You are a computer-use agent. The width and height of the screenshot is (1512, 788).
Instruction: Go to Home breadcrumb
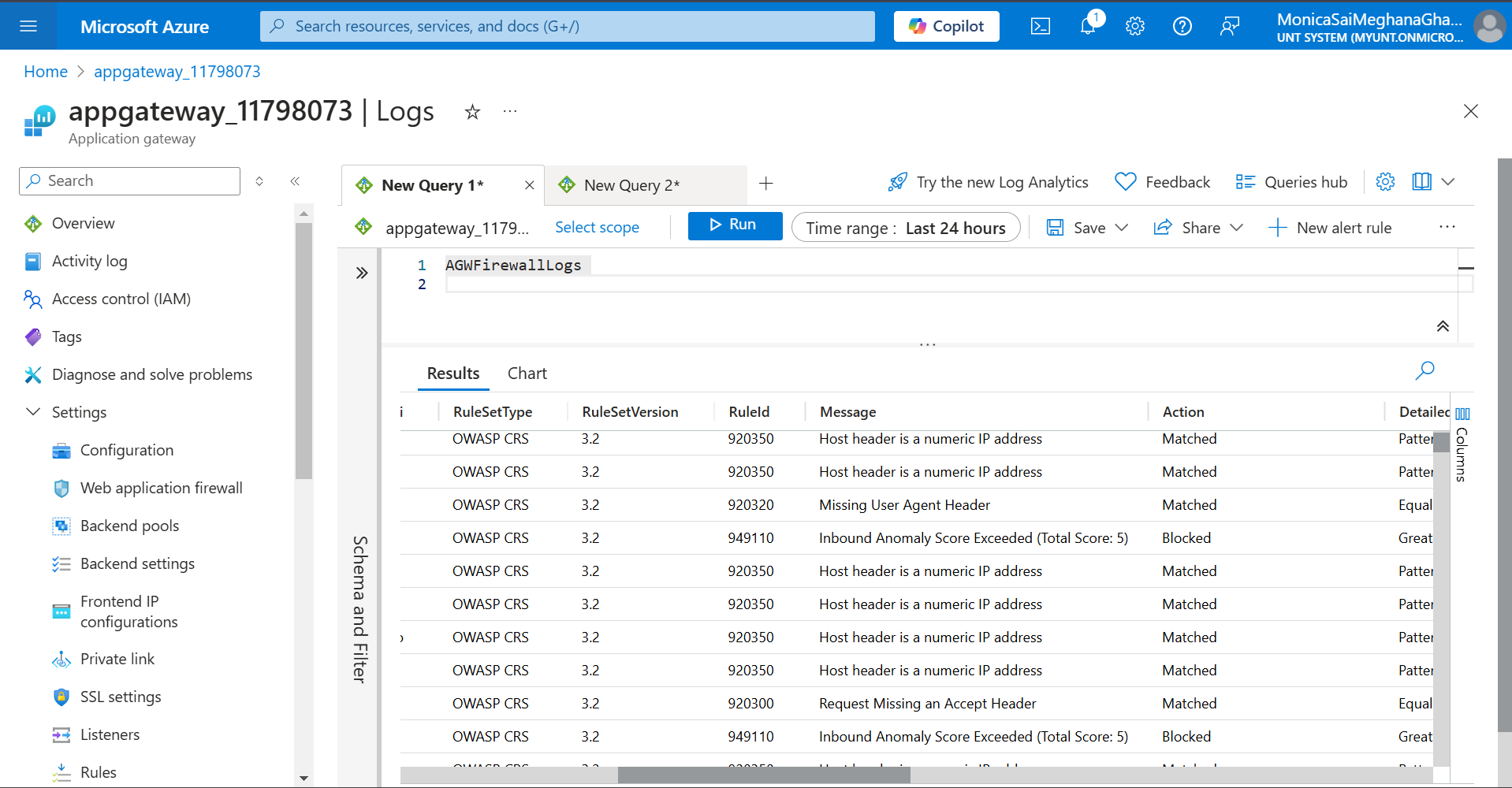click(x=46, y=72)
